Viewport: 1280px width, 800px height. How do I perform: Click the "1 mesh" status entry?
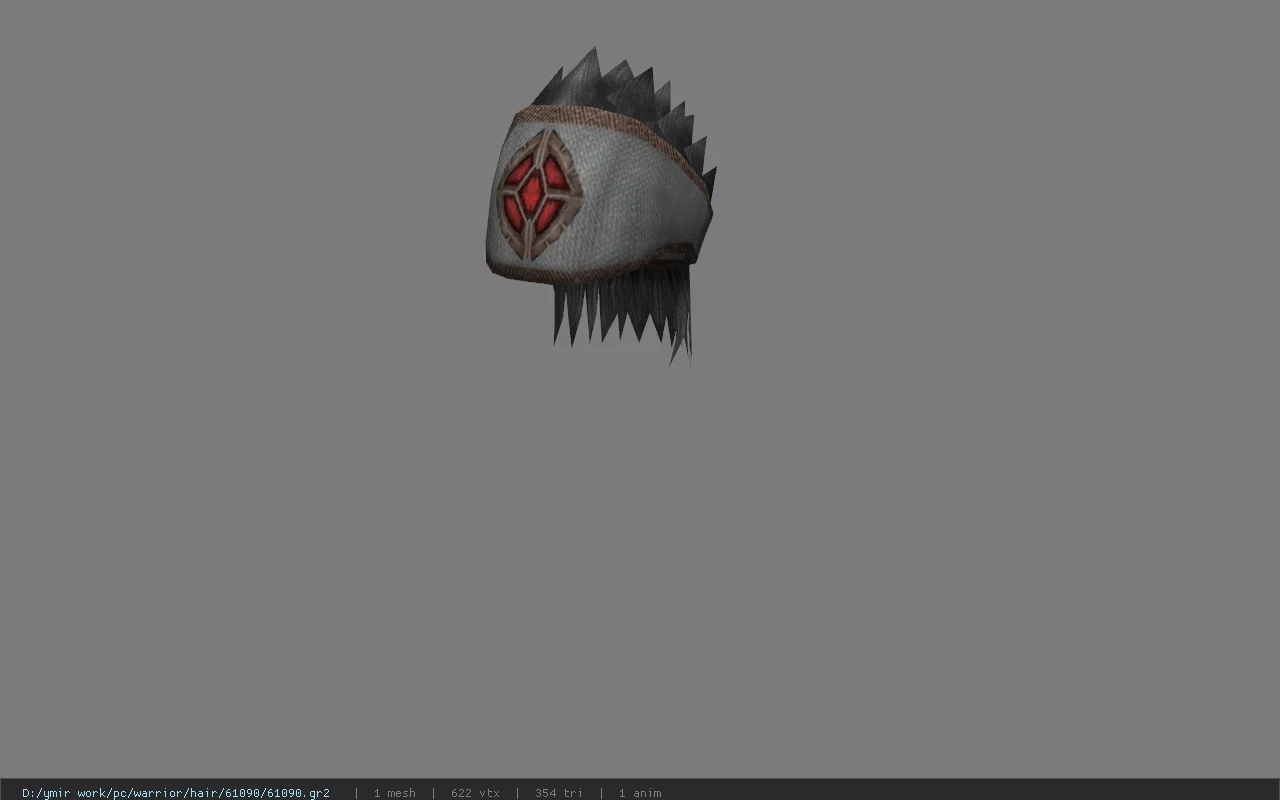click(x=394, y=793)
